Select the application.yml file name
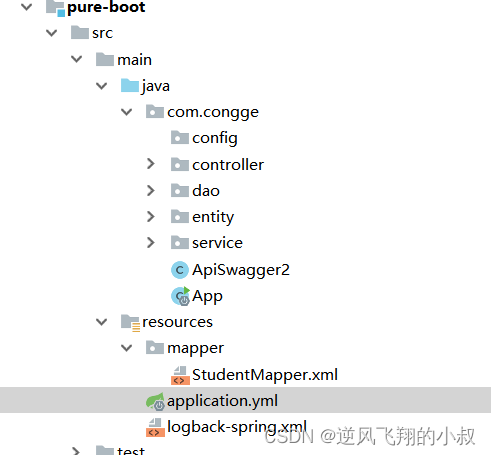491x455 pixels. [x=222, y=401]
